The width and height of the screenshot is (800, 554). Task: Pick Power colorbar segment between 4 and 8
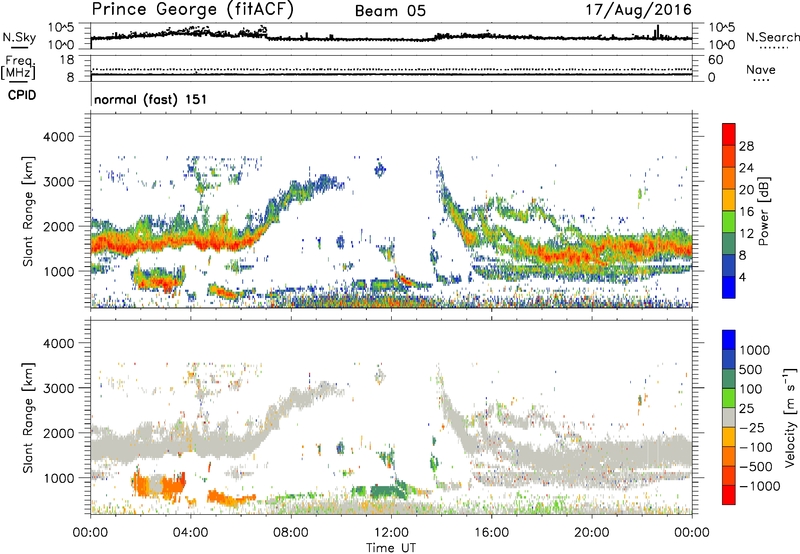(729, 265)
